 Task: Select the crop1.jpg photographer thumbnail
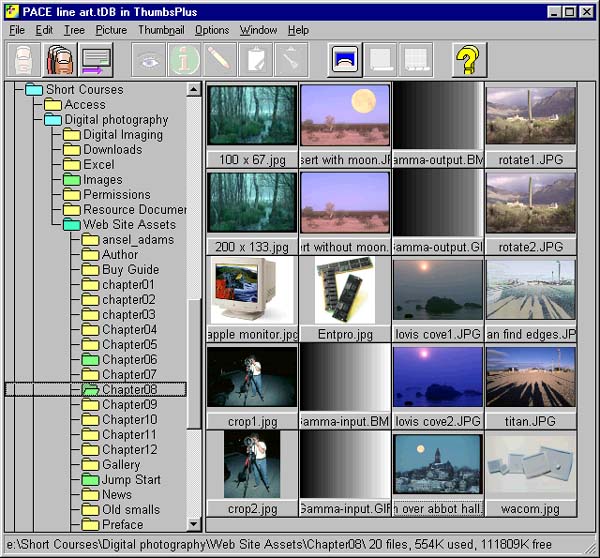coord(252,377)
